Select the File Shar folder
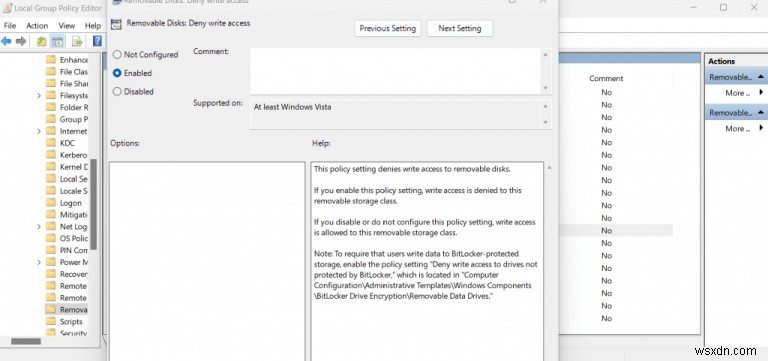The height and width of the screenshot is (361, 768). point(67,83)
